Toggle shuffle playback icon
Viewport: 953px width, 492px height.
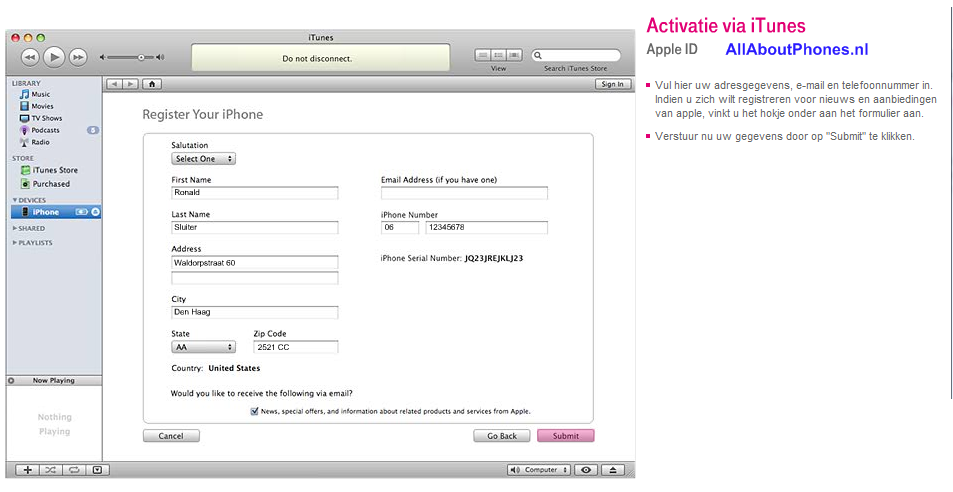pos(51,469)
